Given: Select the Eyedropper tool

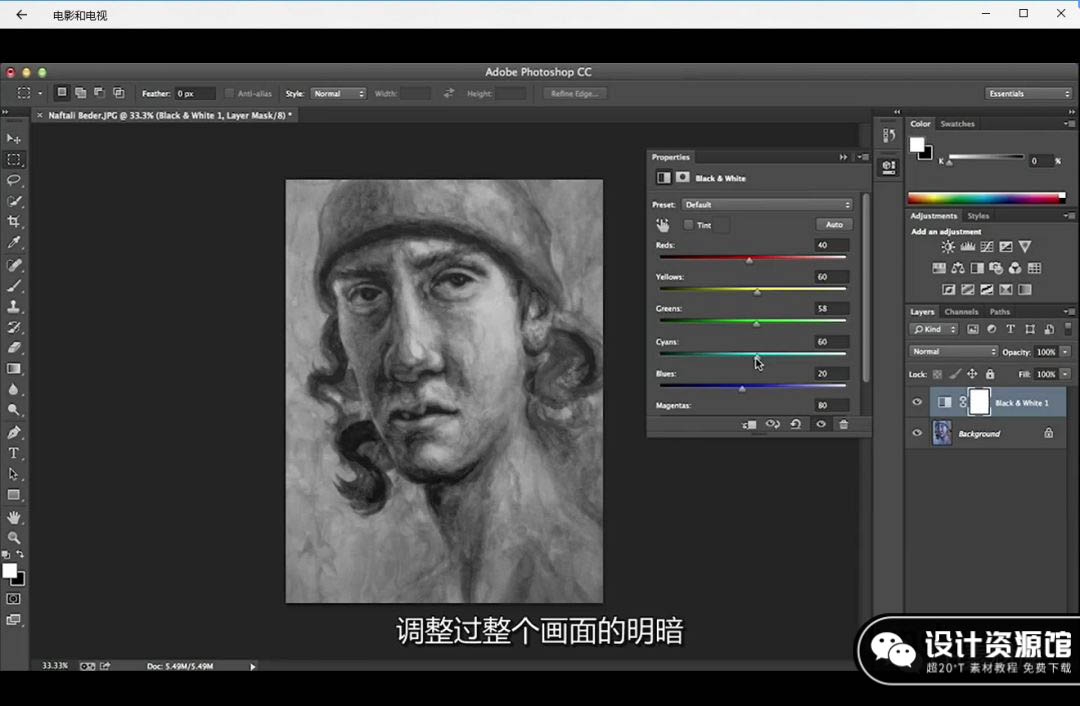Looking at the screenshot, I should pos(14,242).
